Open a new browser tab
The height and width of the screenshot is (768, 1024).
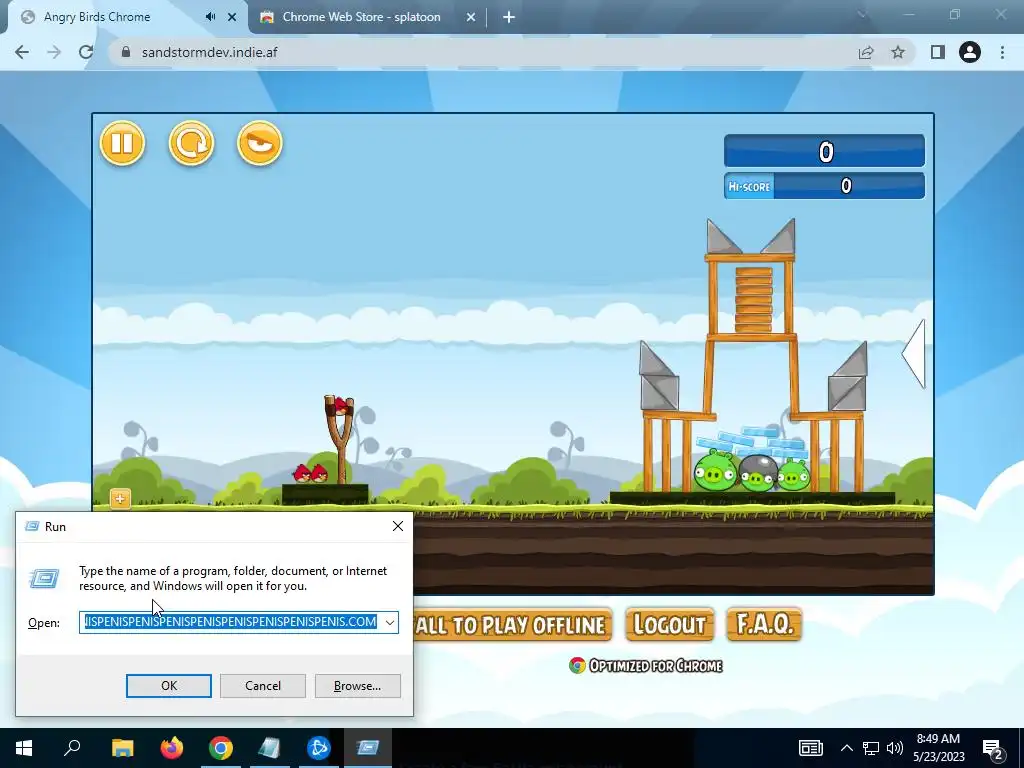pos(509,17)
